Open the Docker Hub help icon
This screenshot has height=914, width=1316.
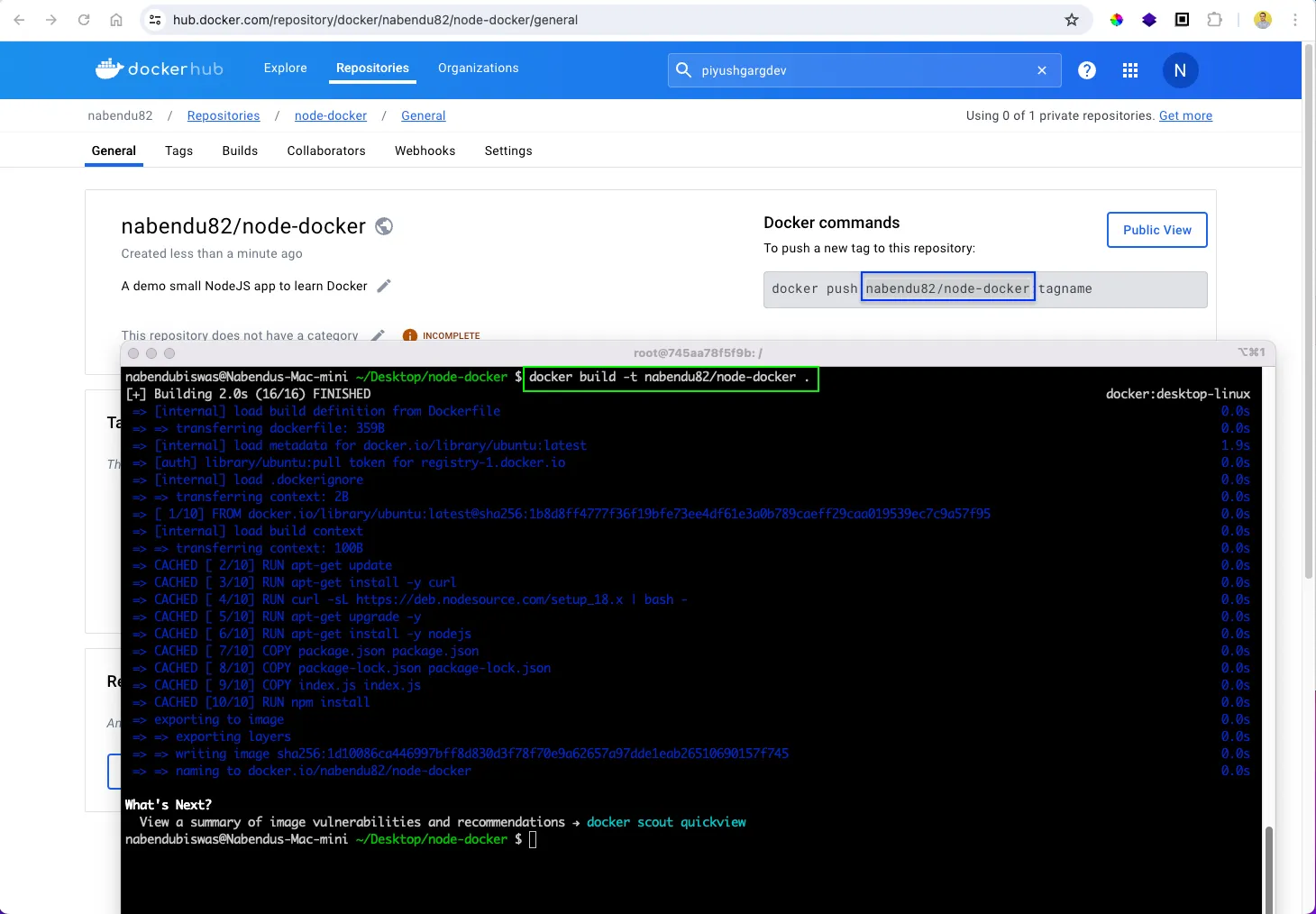point(1087,70)
